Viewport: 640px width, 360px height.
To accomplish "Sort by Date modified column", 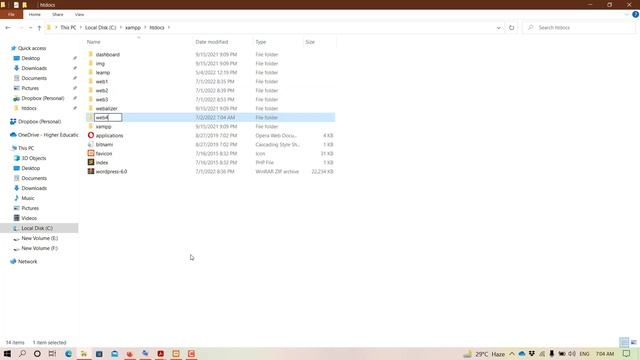I will [211, 42].
